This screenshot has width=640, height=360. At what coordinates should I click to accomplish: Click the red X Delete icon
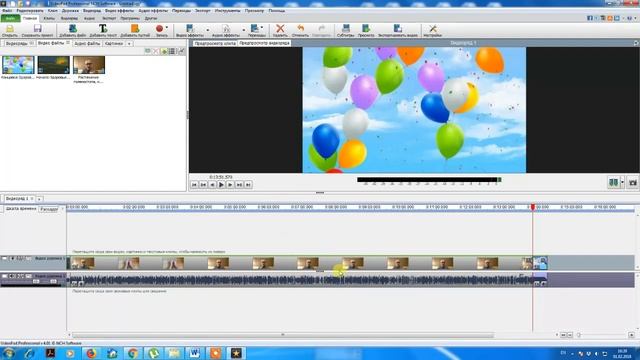click(280, 28)
